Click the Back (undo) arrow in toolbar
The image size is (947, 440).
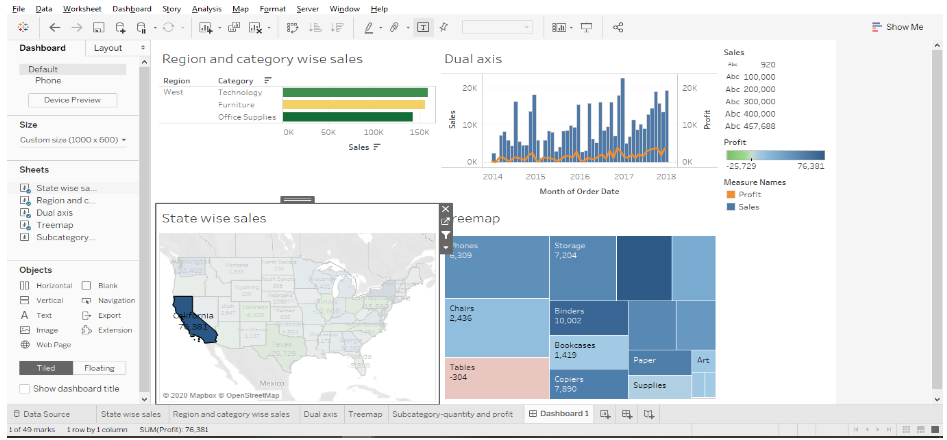[x=54, y=27]
